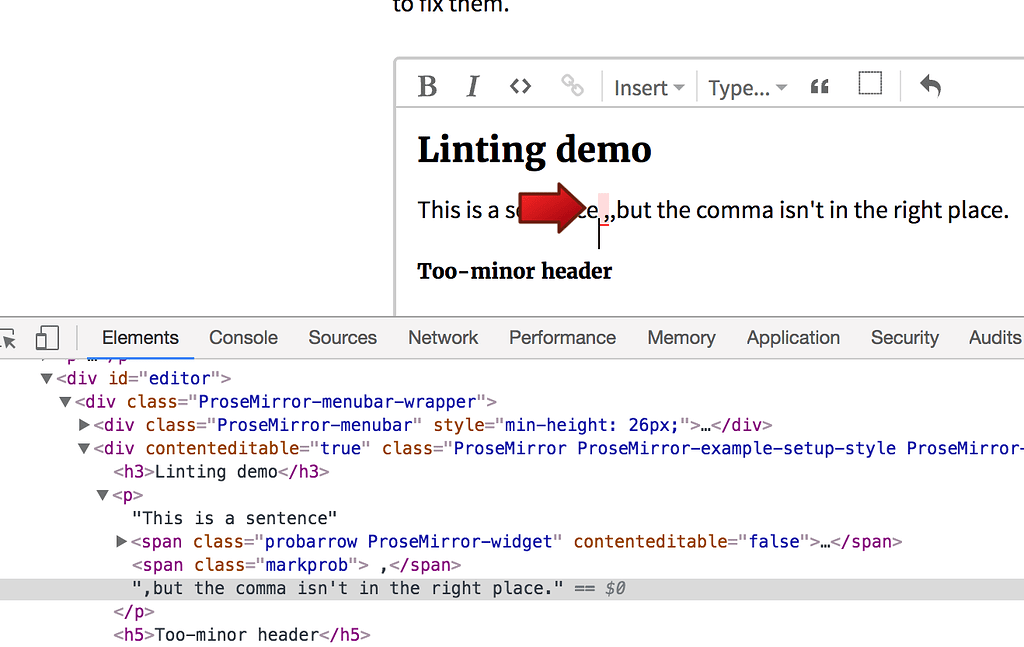Viewport: 1024px width, 647px height.
Task: Open the Performance tab
Action: [562, 338]
